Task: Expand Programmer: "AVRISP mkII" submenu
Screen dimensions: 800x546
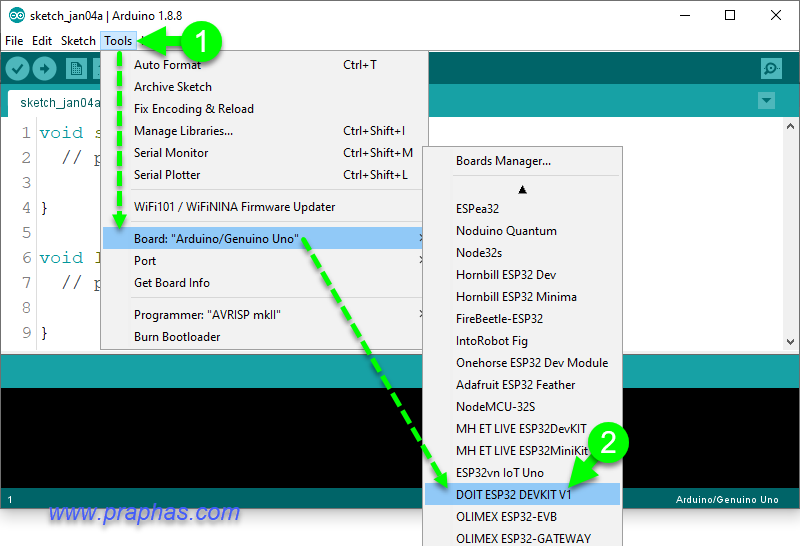Action: [x=263, y=315]
